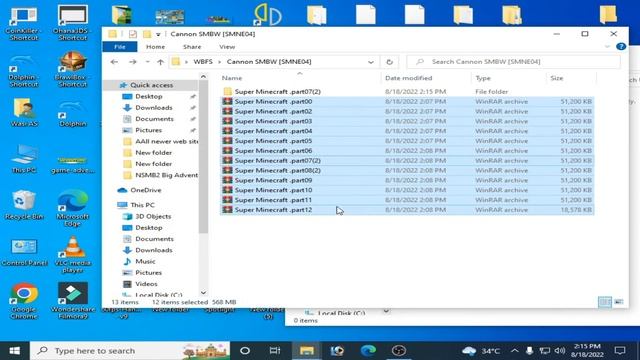This screenshot has width=640, height=360.
Task: Open the NSMB2 Big Advent folder shortcut
Action: pyautogui.click(x=166, y=175)
